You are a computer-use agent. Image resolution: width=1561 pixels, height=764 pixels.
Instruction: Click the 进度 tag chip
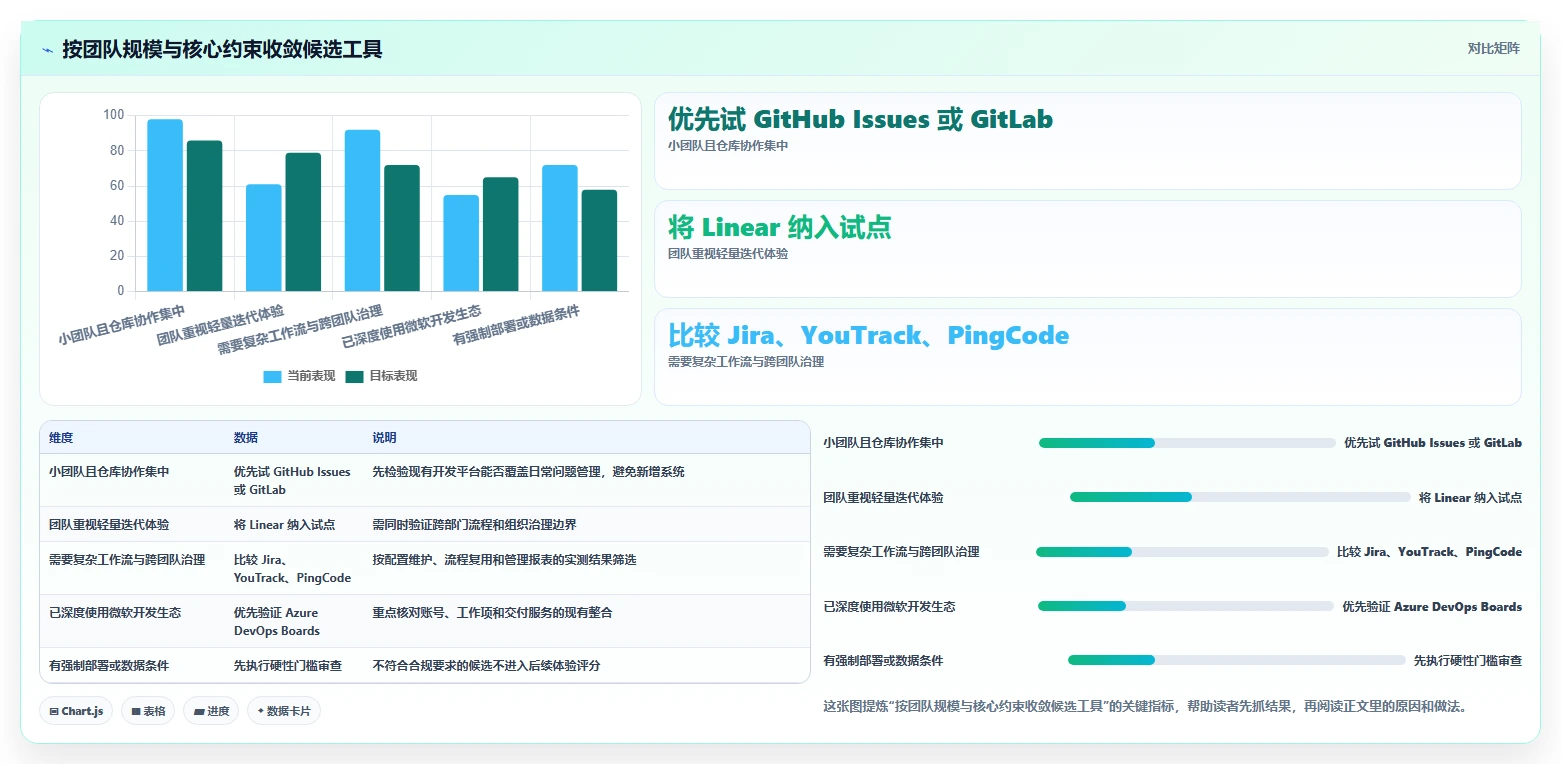pos(211,711)
